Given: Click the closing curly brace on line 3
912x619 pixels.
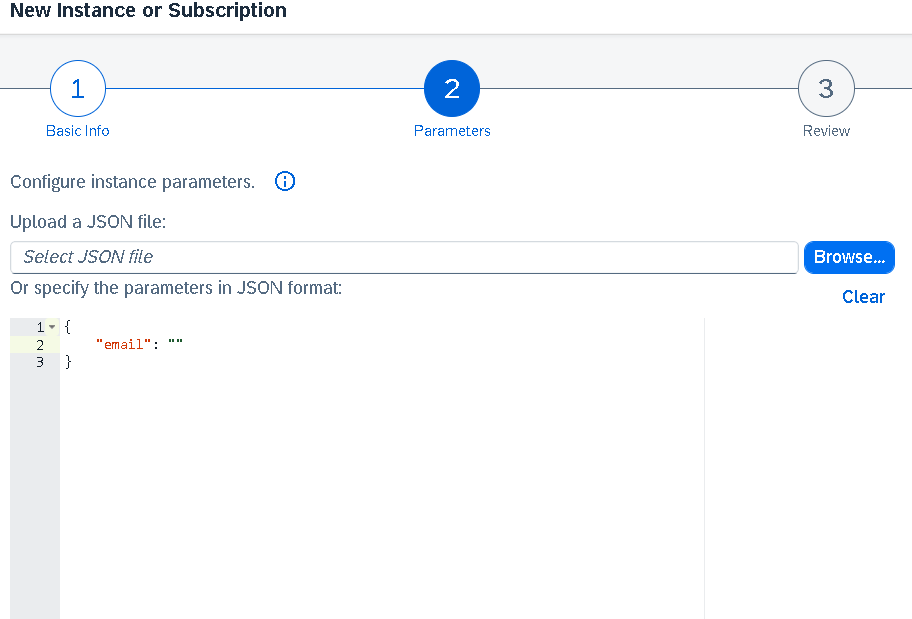Looking at the screenshot, I should [68, 362].
